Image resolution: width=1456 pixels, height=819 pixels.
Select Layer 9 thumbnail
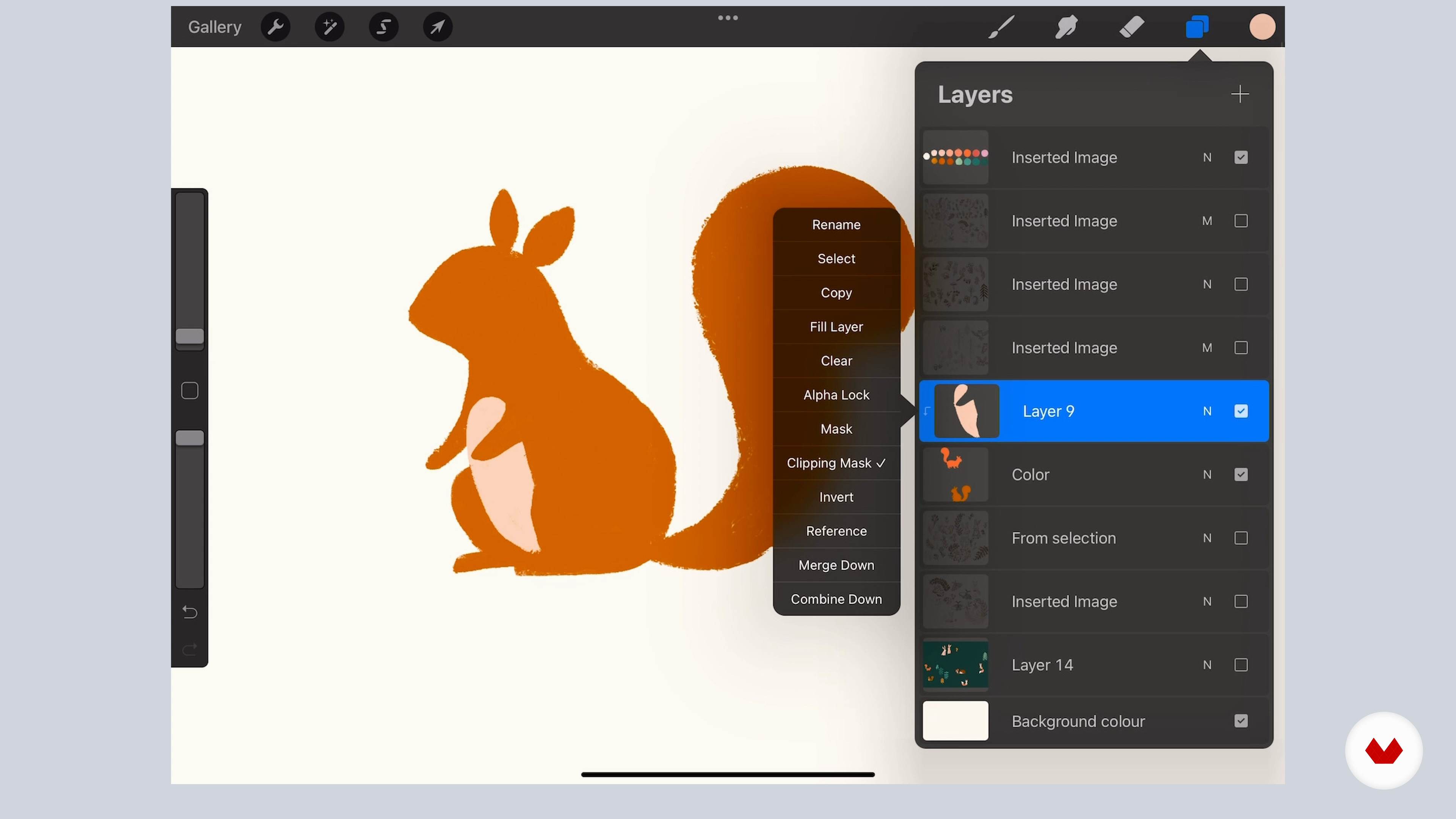pyautogui.click(x=966, y=411)
